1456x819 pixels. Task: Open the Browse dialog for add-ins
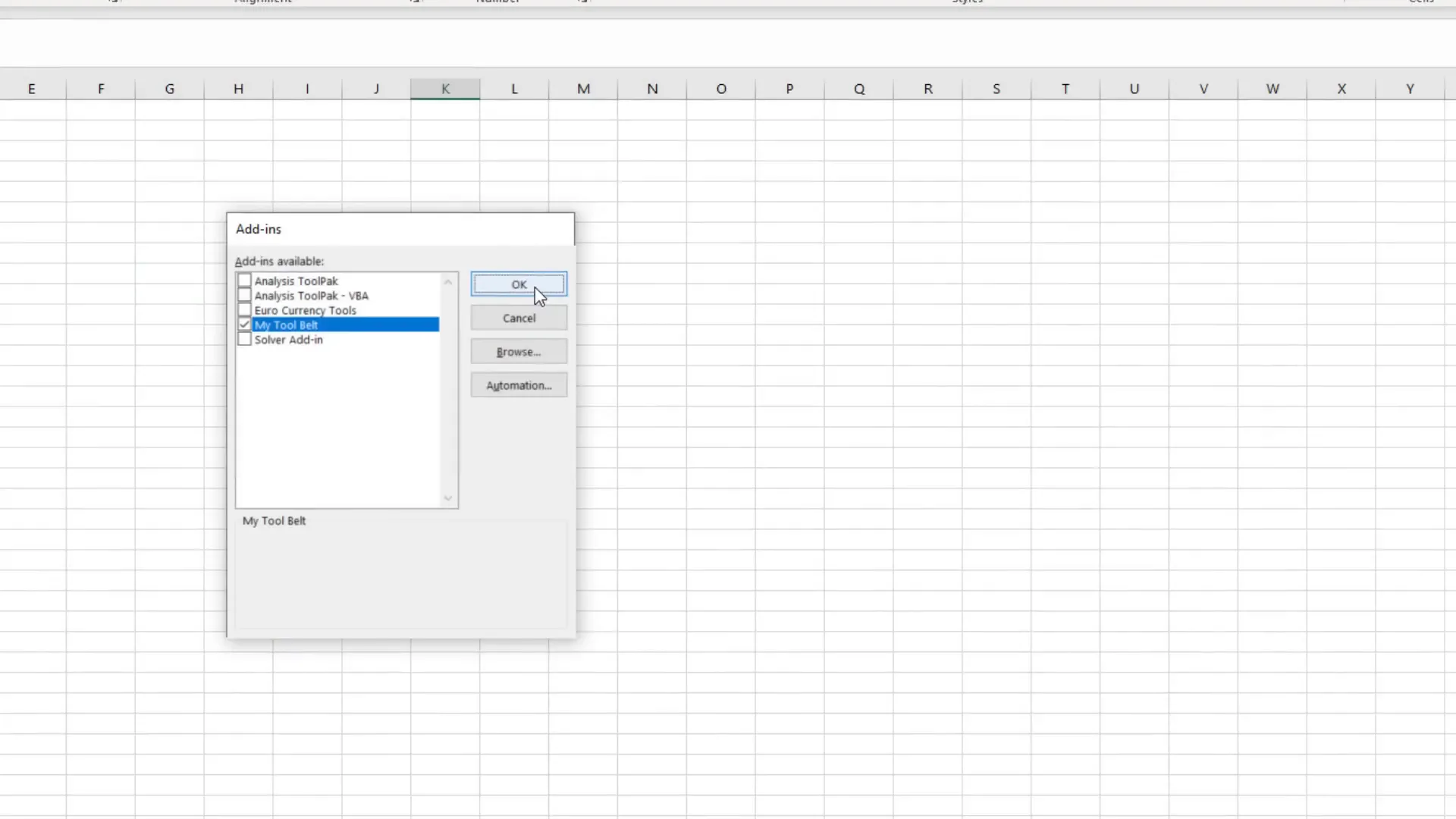coord(518,351)
